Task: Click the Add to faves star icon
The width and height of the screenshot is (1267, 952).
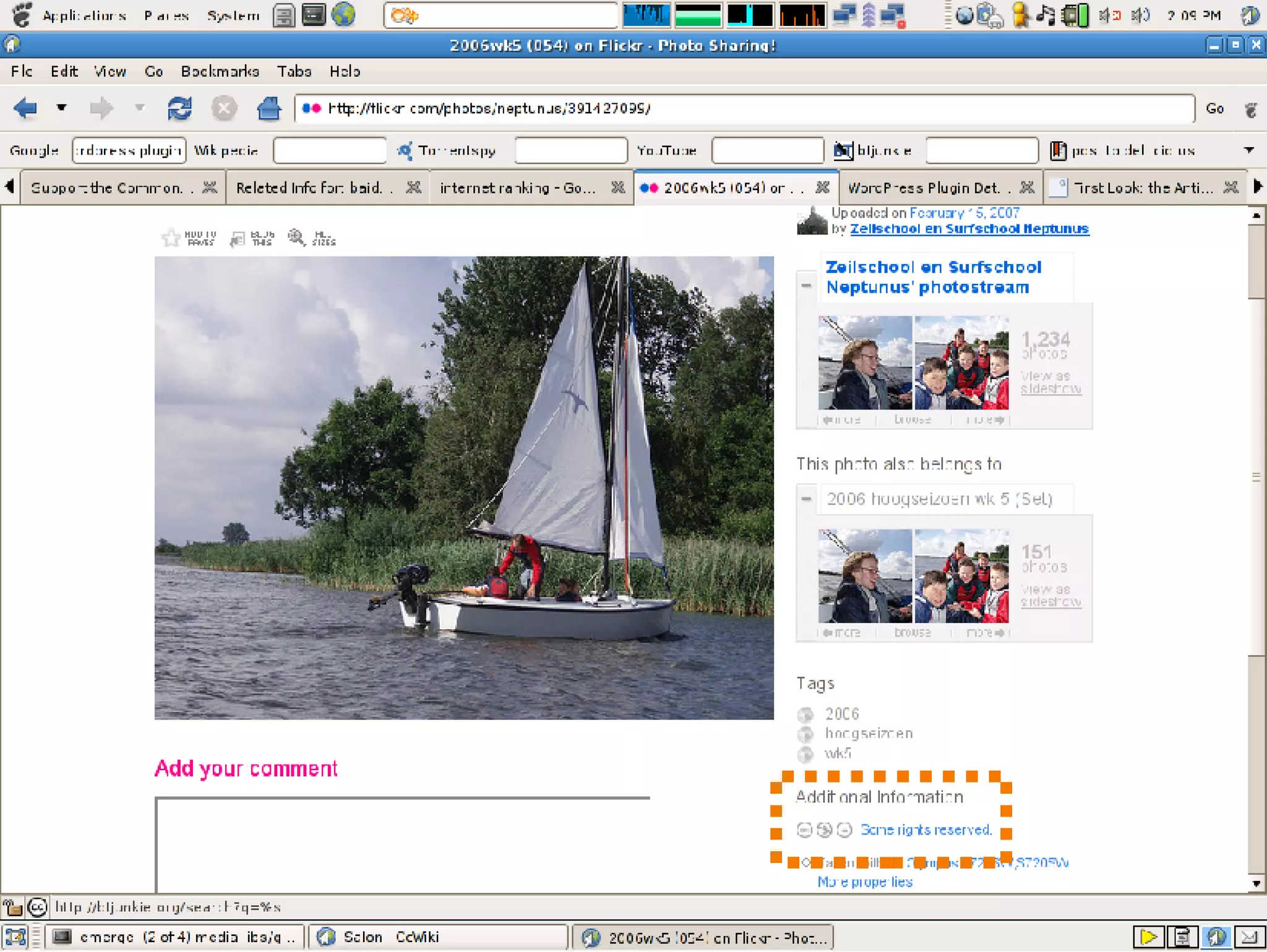Action: pos(171,238)
